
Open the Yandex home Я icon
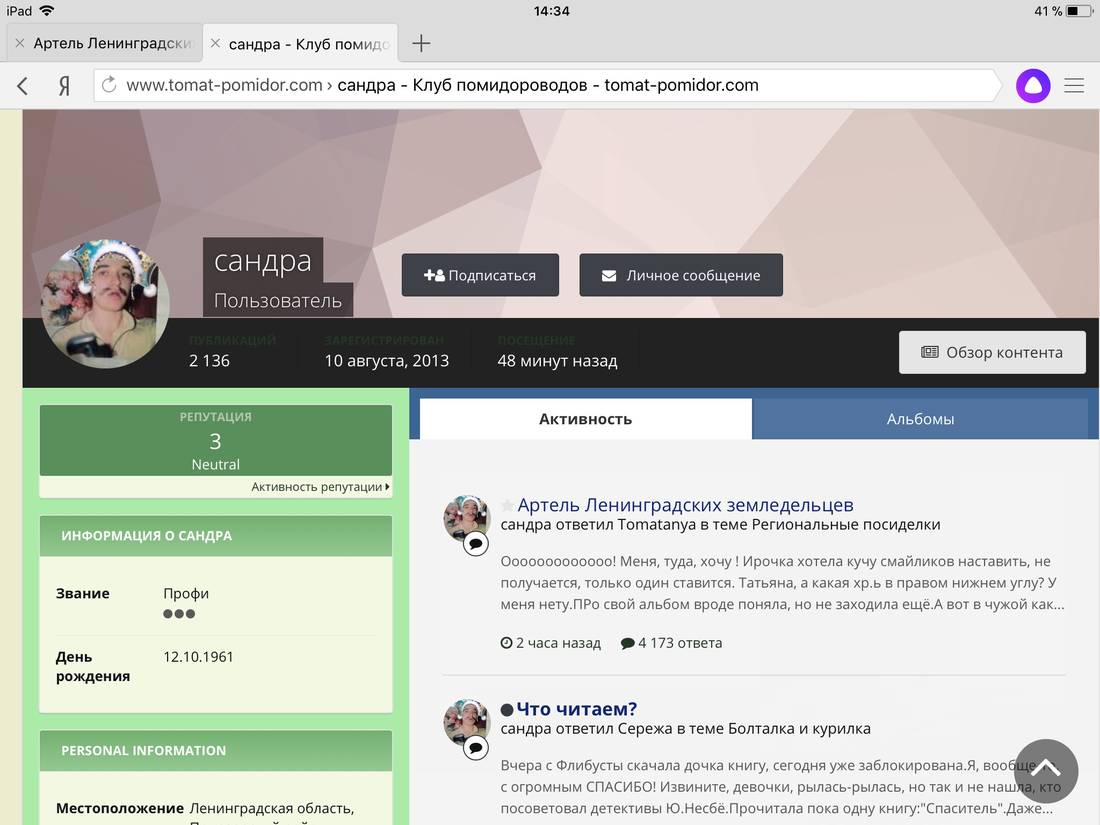pyautogui.click(x=64, y=86)
